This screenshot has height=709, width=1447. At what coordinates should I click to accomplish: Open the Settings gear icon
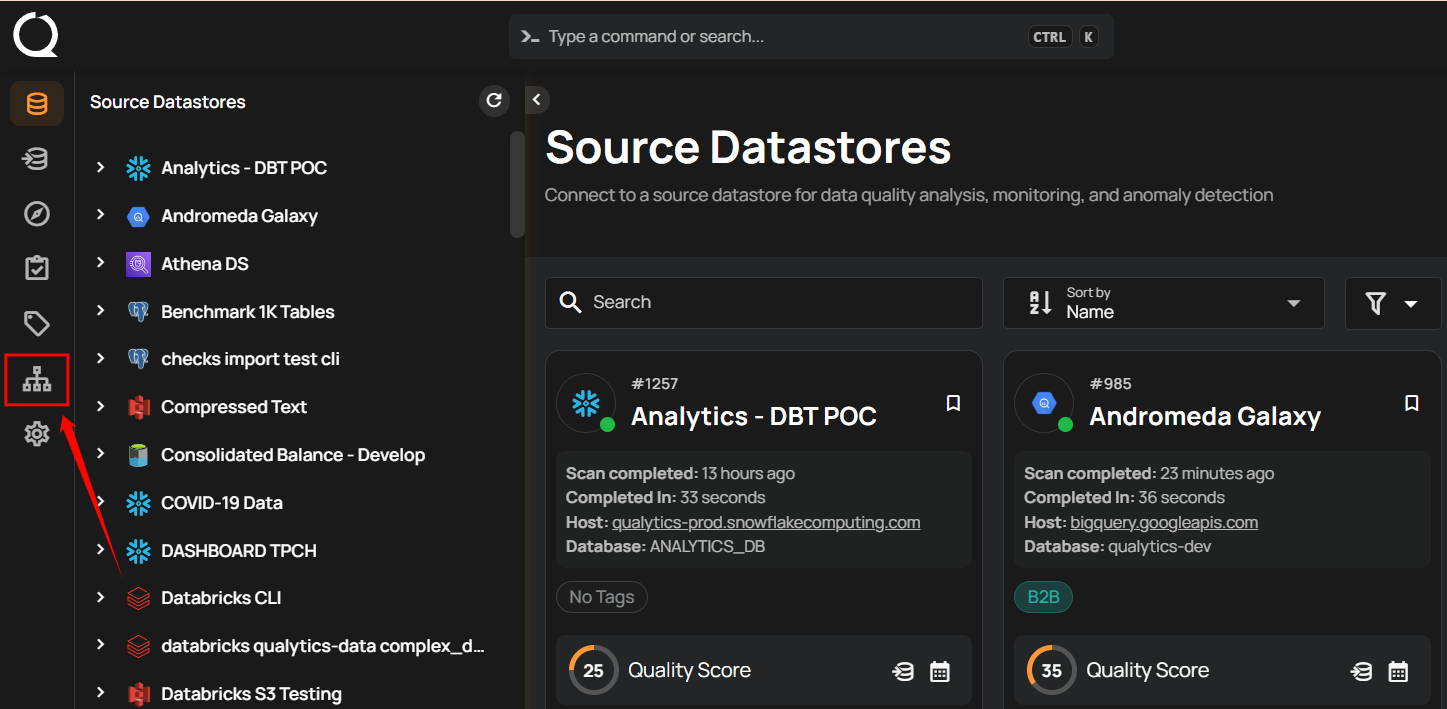coord(37,434)
